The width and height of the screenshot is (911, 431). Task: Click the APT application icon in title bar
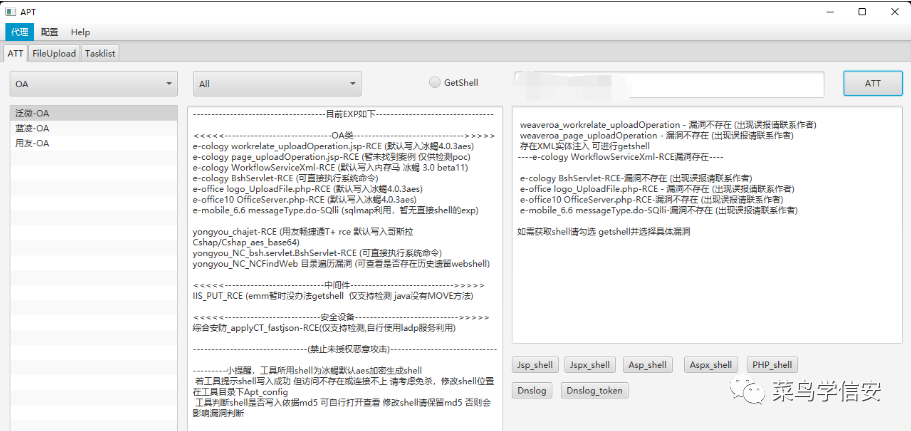tap(11, 11)
